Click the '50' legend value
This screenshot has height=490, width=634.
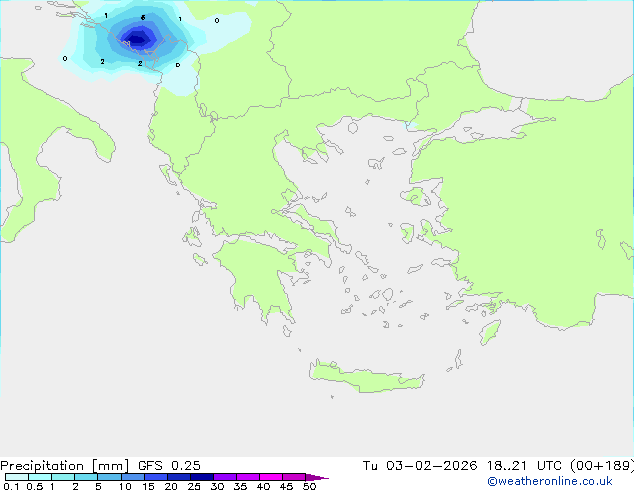pyautogui.click(x=310, y=486)
